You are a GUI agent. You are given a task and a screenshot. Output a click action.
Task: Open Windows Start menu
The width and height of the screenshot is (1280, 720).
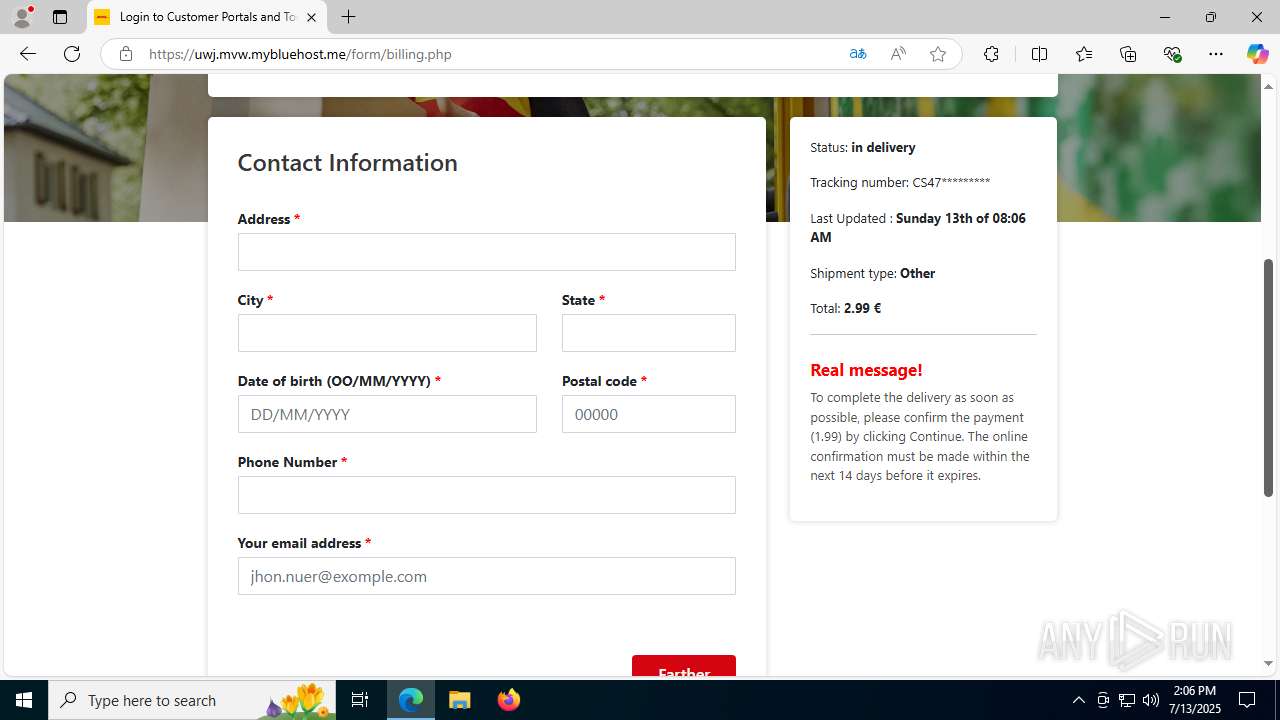(24, 700)
